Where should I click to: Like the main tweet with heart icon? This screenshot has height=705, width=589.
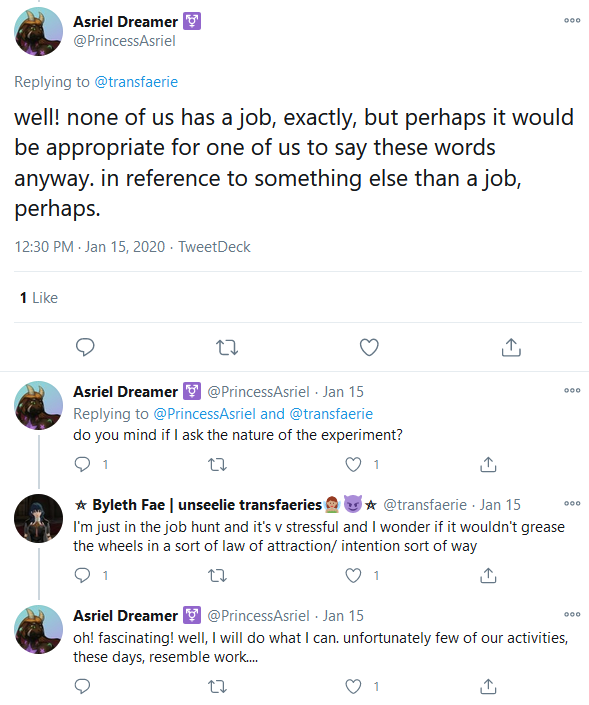[x=369, y=347]
